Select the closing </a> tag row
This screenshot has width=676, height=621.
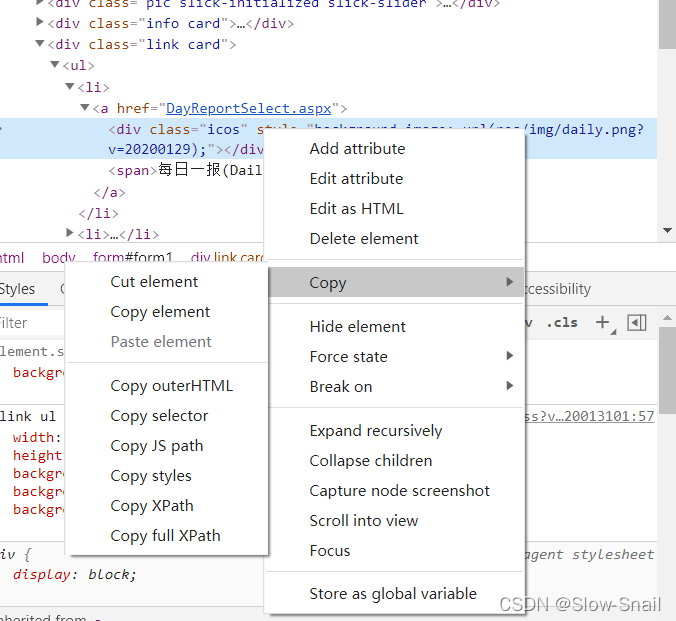[x=110, y=192]
